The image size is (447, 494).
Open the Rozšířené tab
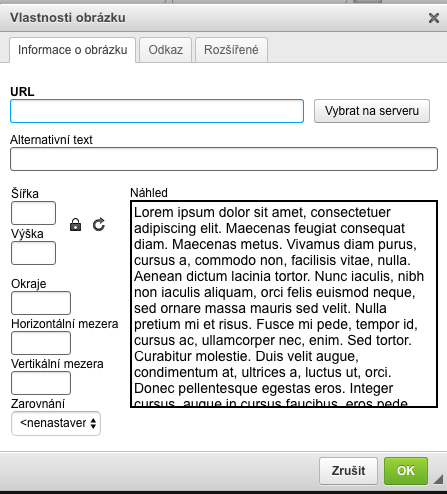(x=231, y=50)
